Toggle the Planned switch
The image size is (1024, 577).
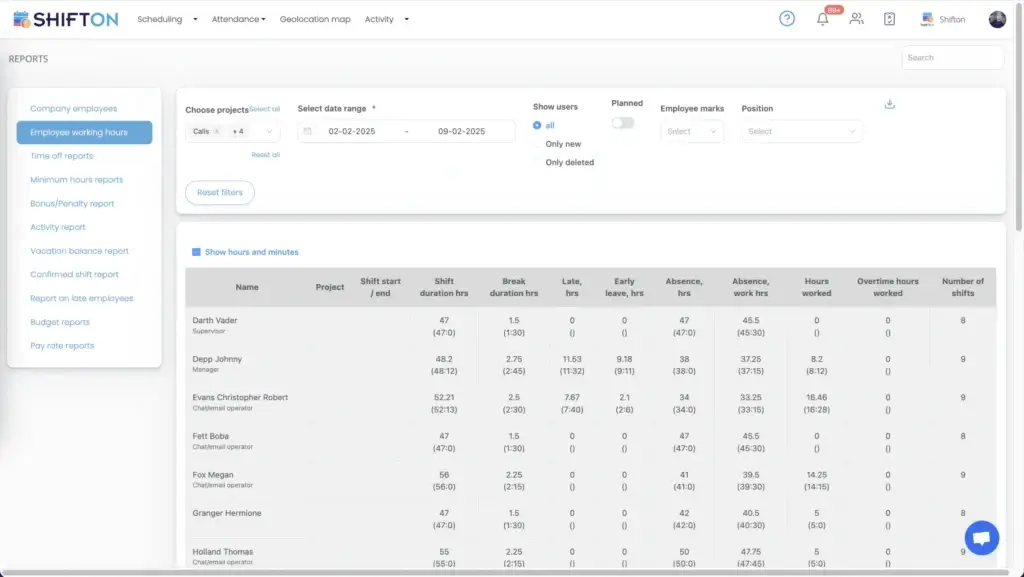pos(622,123)
